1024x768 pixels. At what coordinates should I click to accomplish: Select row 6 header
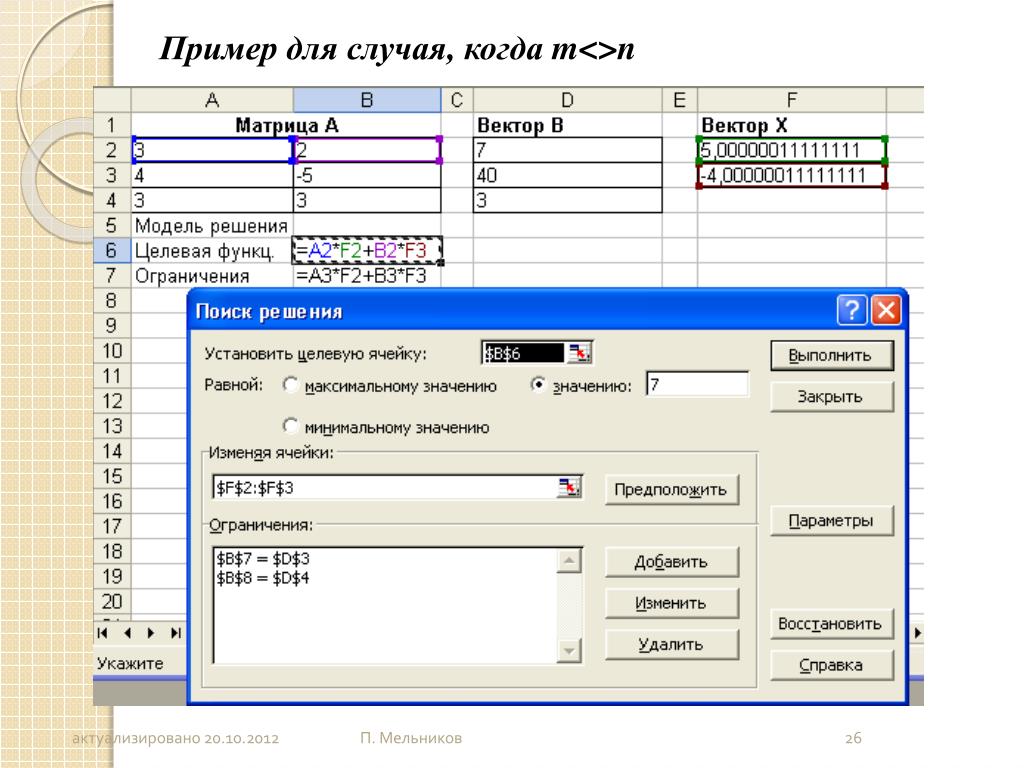[112, 250]
